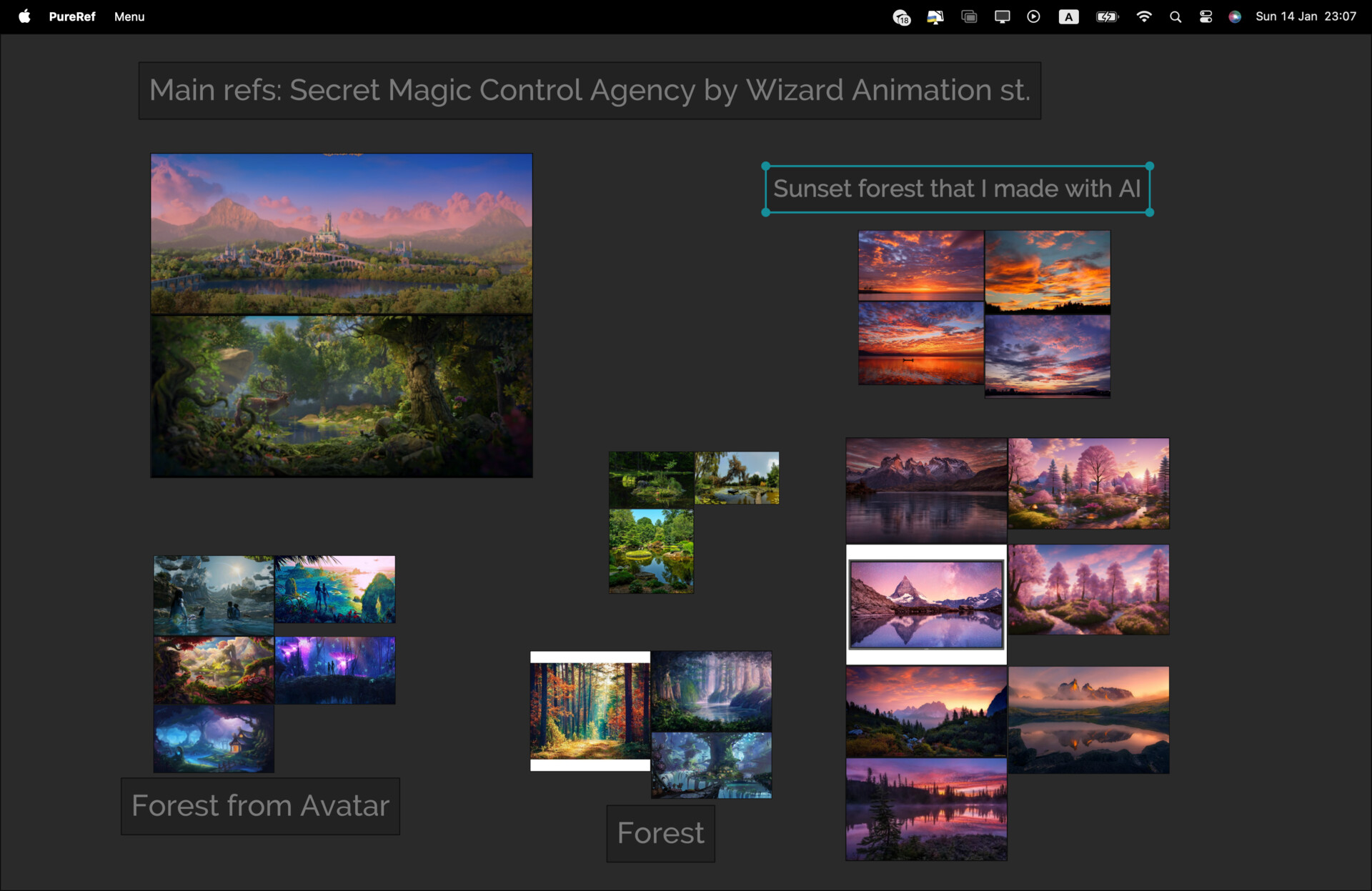Select the autumn forest path image
1372x891 pixels.
click(x=590, y=711)
